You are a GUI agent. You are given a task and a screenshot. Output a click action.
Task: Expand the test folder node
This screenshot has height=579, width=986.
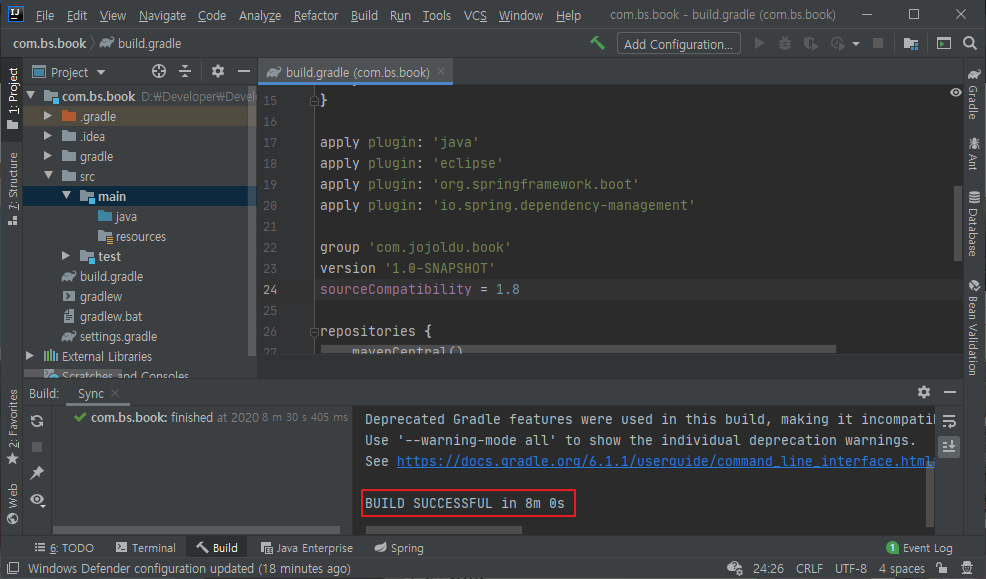(x=64, y=256)
